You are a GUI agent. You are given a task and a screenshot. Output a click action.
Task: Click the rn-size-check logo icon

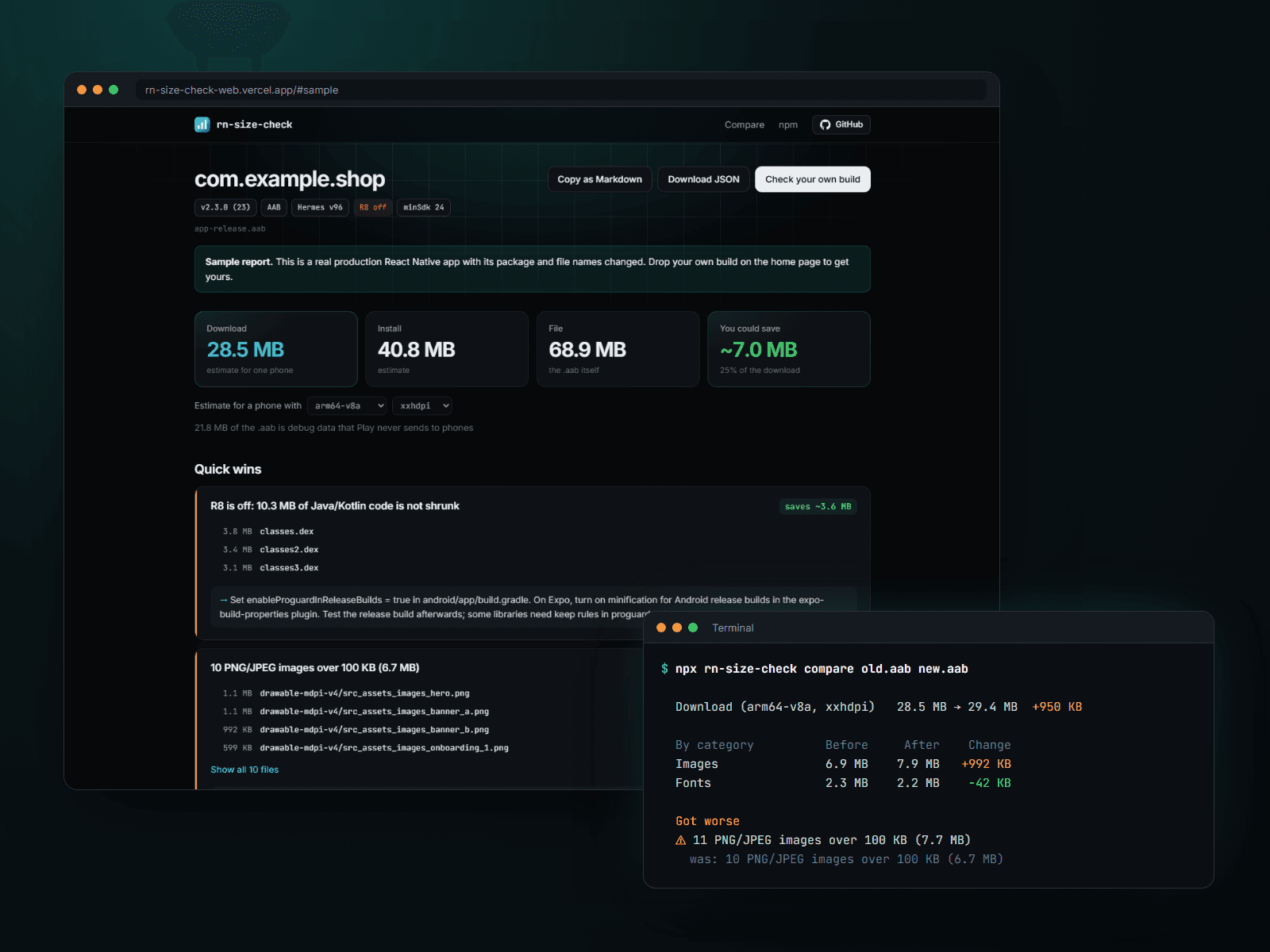pos(202,125)
